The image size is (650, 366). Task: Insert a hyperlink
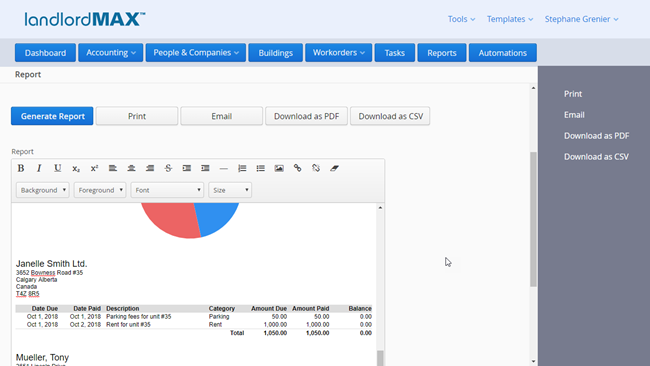(297, 168)
